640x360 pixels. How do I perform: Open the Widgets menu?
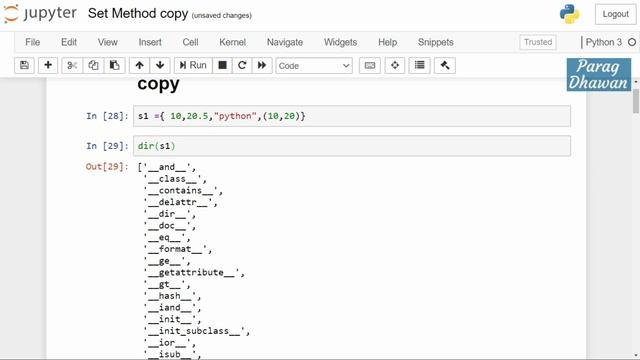tap(340, 42)
